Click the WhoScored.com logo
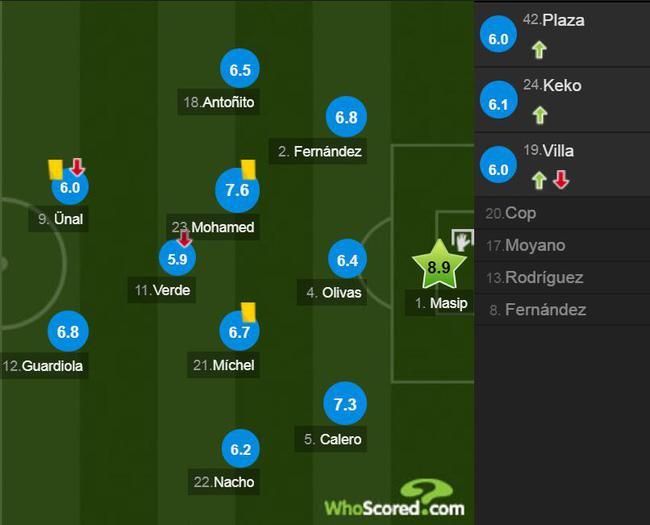 point(394,498)
